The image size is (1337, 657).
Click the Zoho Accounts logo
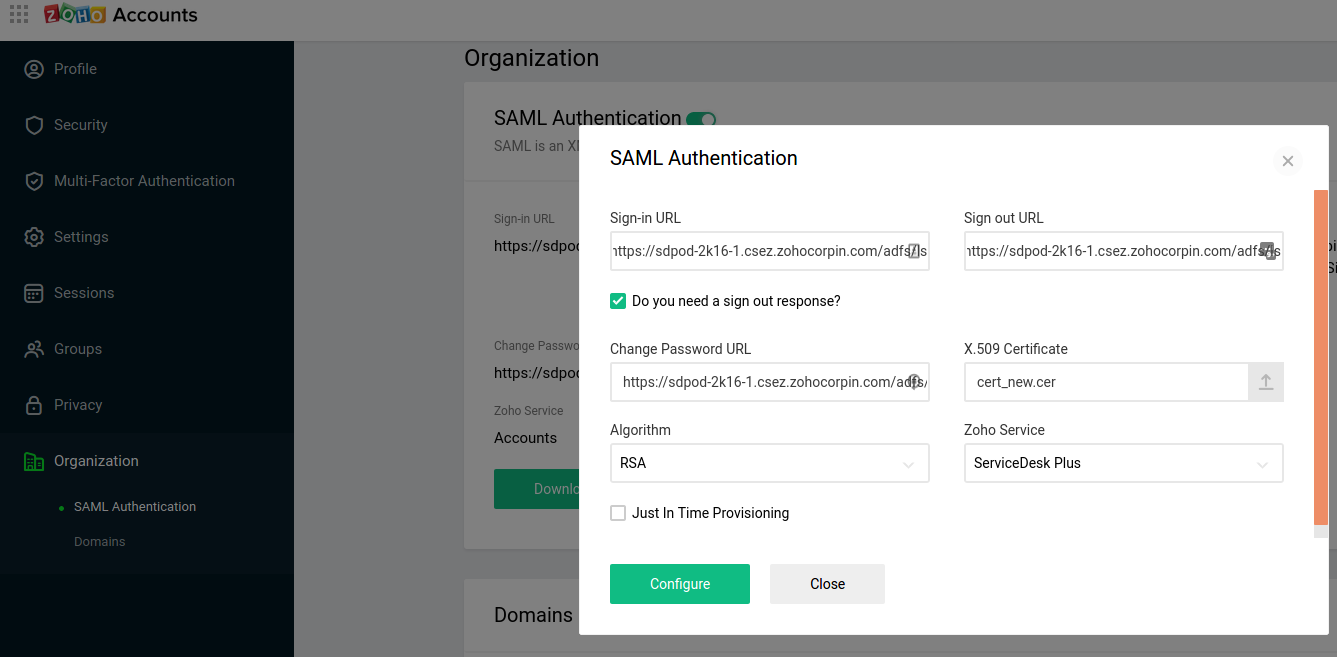click(x=121, y=15)
